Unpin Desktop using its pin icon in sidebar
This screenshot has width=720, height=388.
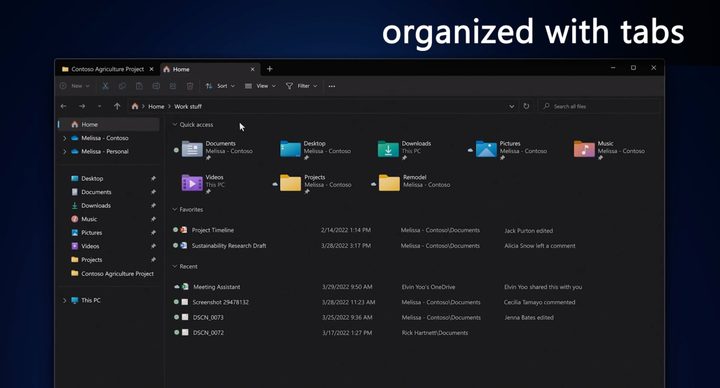(153, 178)
